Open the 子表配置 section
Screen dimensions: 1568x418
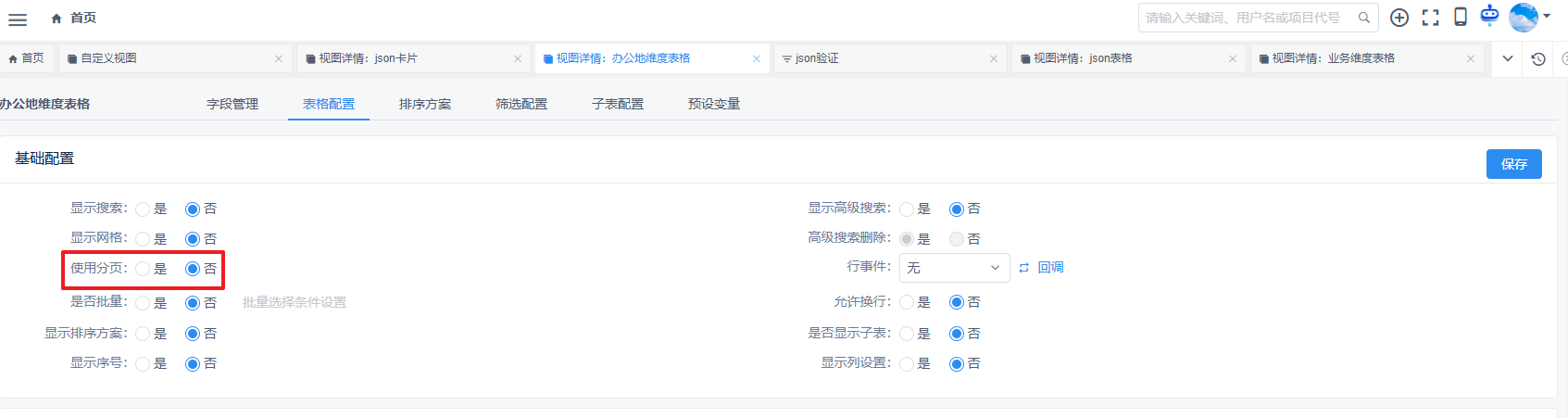[x=618, y=104]
